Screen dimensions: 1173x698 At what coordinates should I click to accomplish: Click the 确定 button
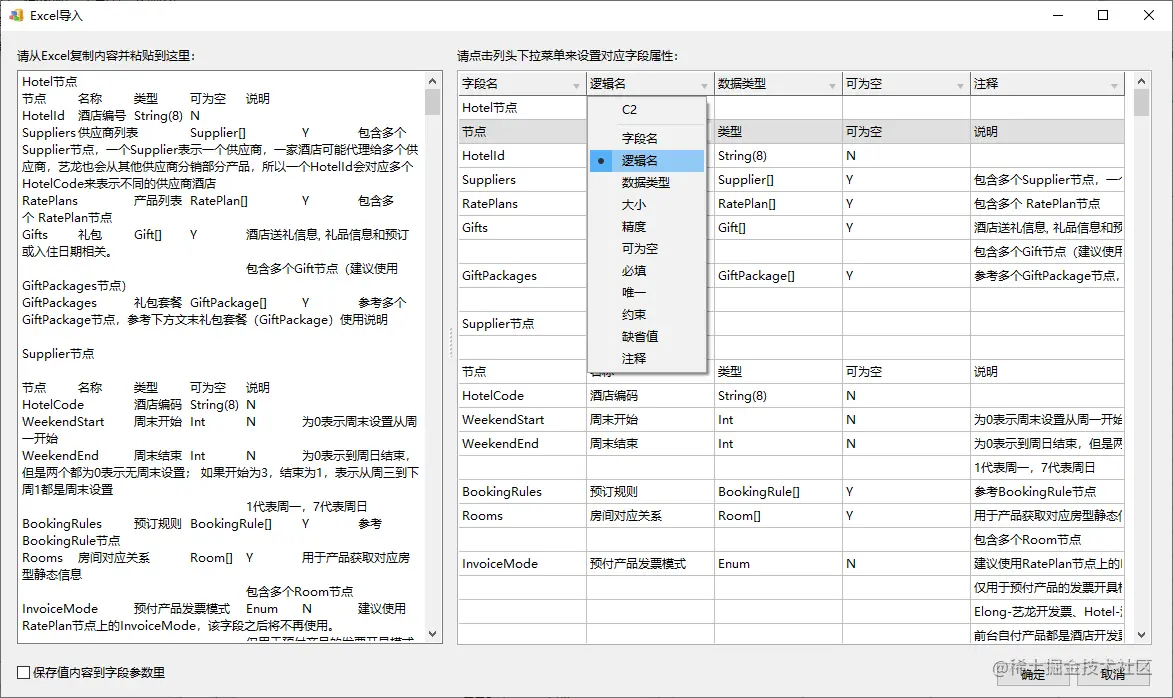coord(1032,673)
